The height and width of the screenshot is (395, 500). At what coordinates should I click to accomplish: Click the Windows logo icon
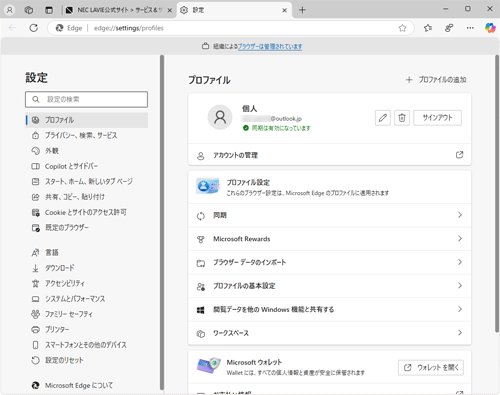[x=201, y=310]
